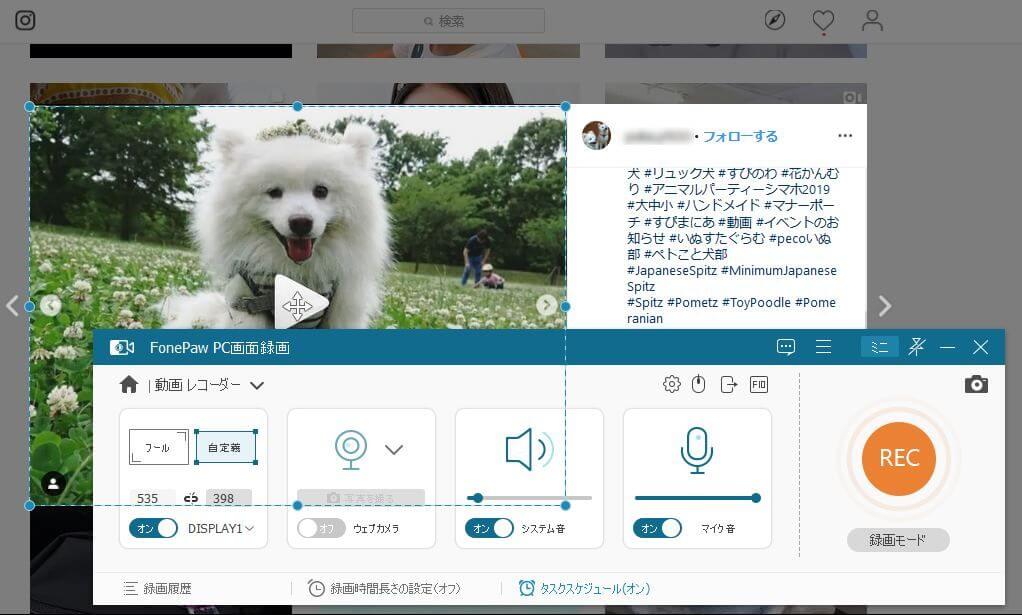Click the system sound speaker icon
Screen dimensions: 1022x615
click(x=529, y=449)
